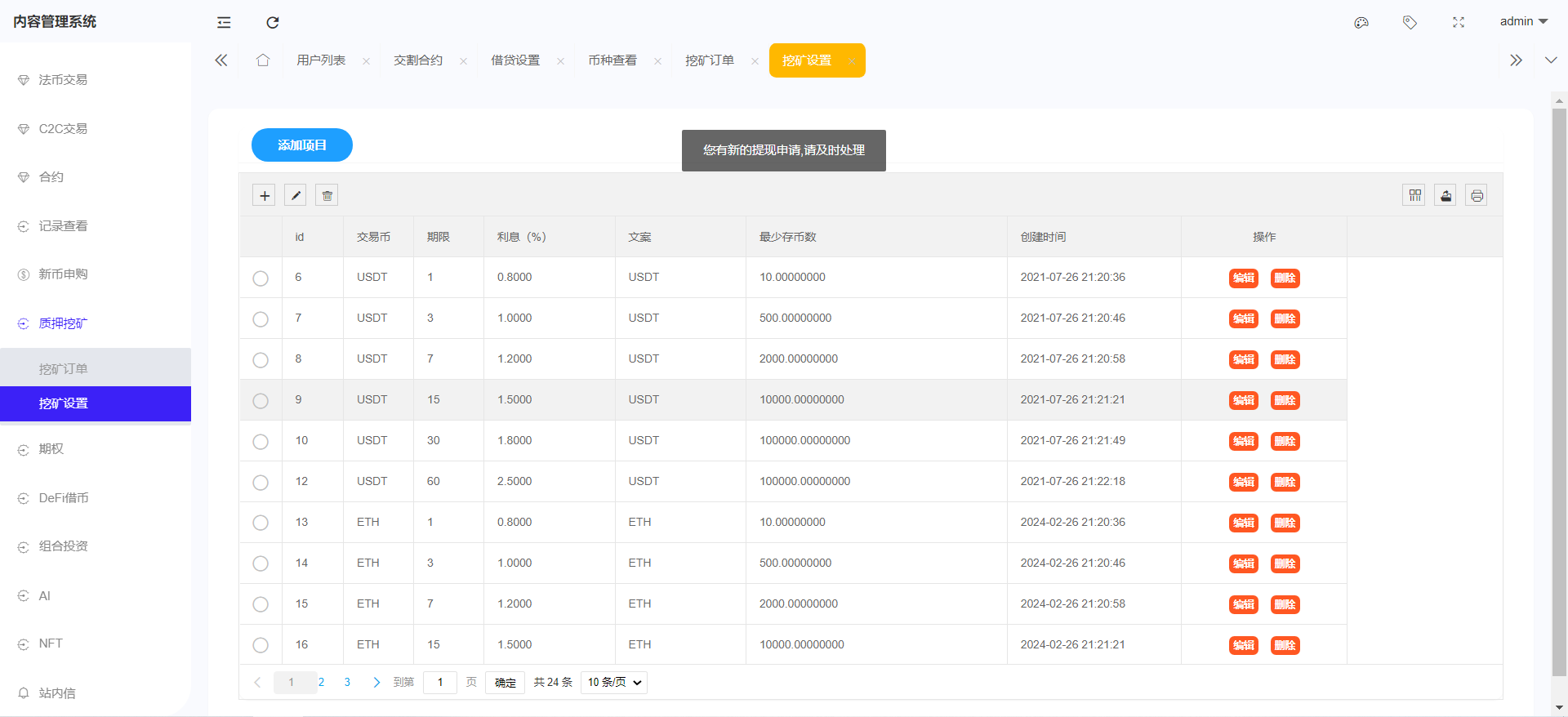This screenshot has width=1568, height=717.
Task: Click the page number input field
Action: [x=439, y=683]
